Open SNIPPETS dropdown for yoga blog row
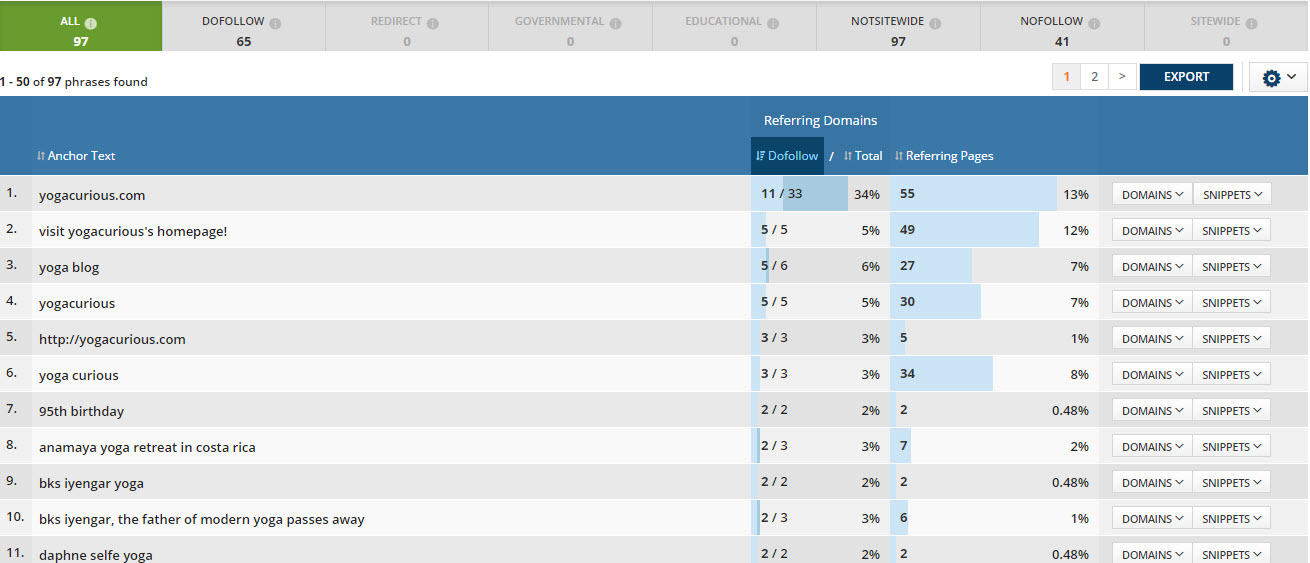This screenshot has height=563, width=1310. (1231, 266)
